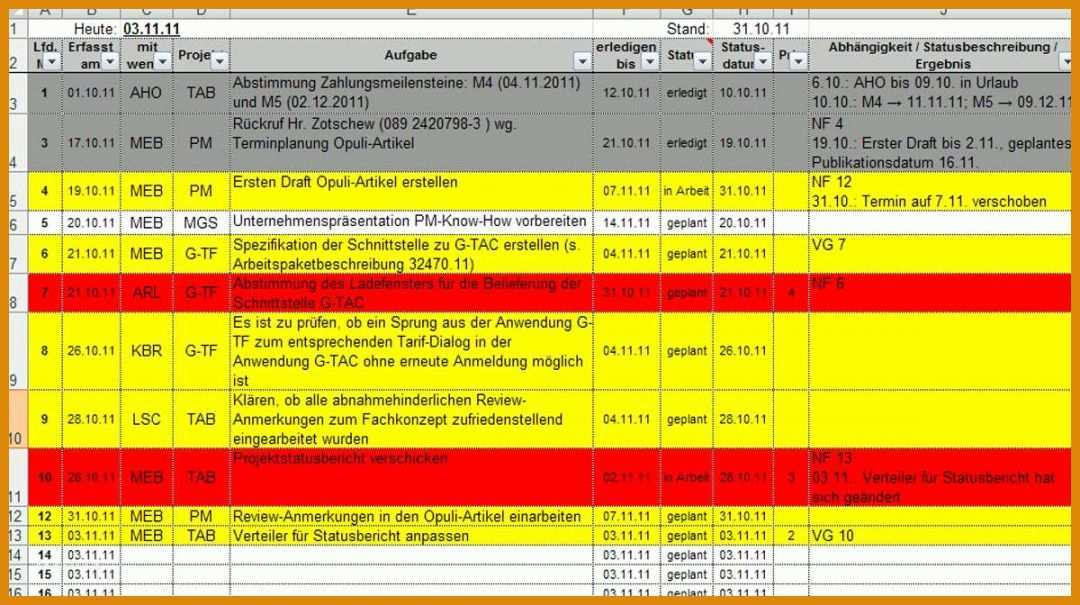Click the 'Stand:' label cell

coord(687,29)
